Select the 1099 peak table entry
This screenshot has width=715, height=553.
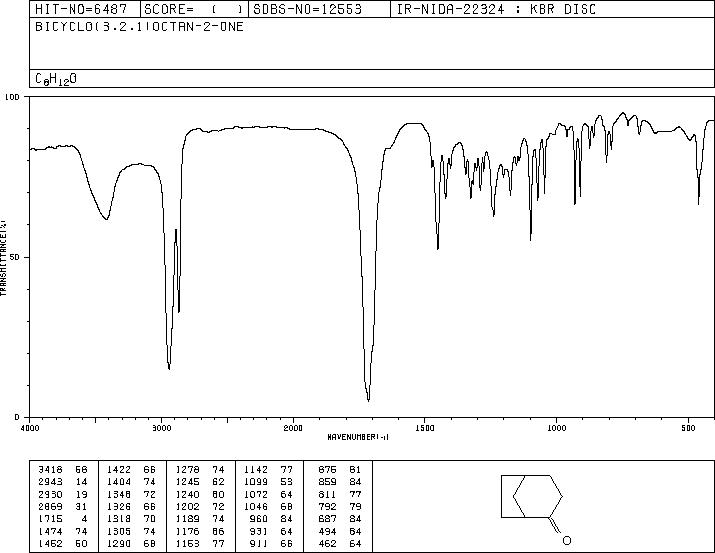[268, 482]
